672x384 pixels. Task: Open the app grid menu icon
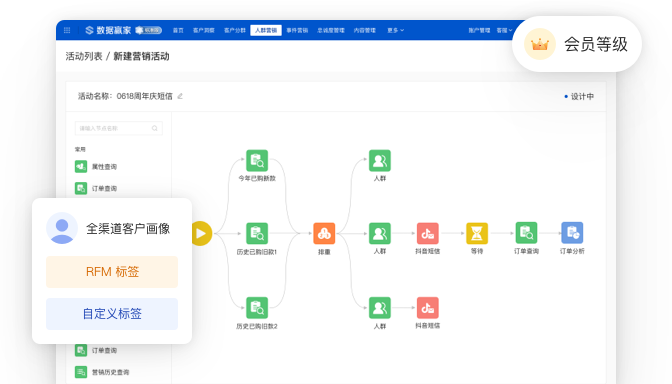coord(67,30)
